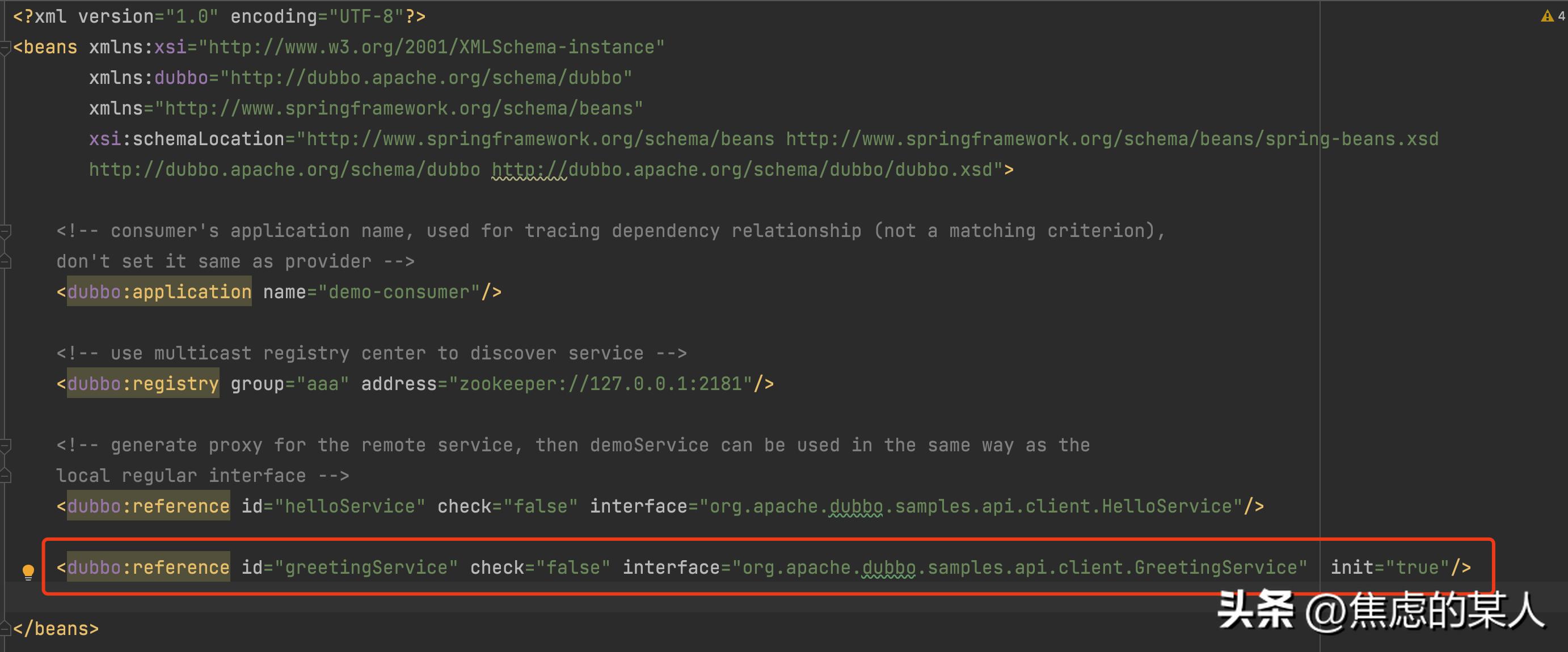Click the warning triangle inspection indicator
Viewport: 1568px width, 652px height.
[1546, 16]
